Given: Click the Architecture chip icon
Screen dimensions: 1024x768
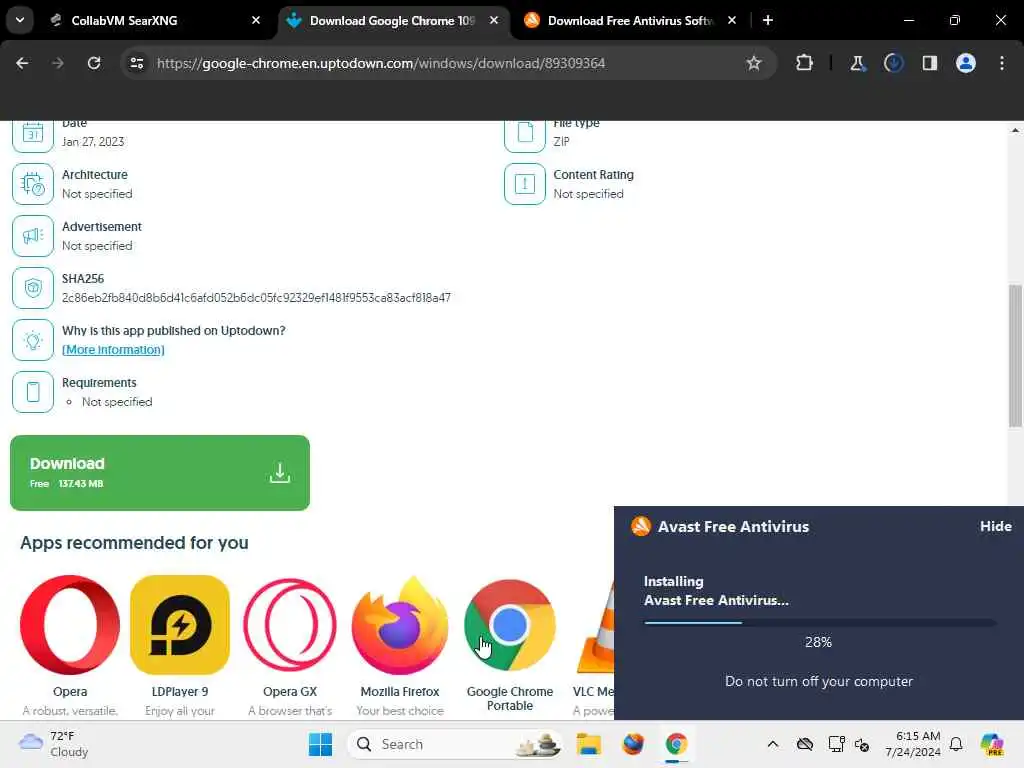Looking at the screenshot, I should (33, 184).
